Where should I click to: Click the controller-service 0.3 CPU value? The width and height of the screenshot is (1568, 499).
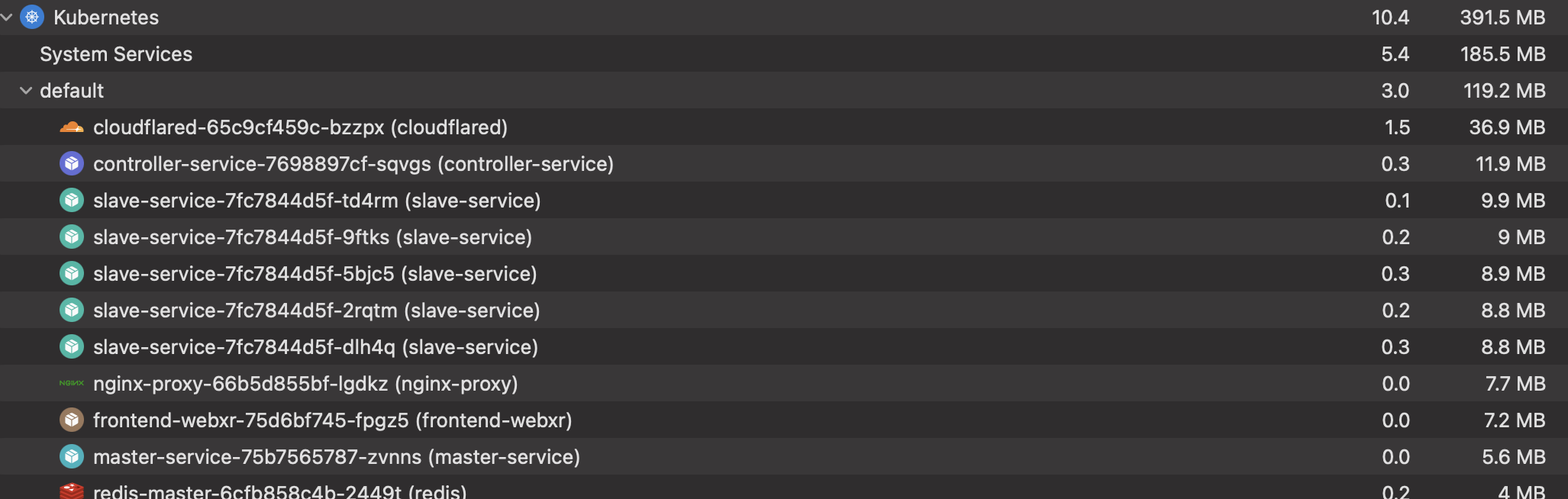click(1395, 164)
